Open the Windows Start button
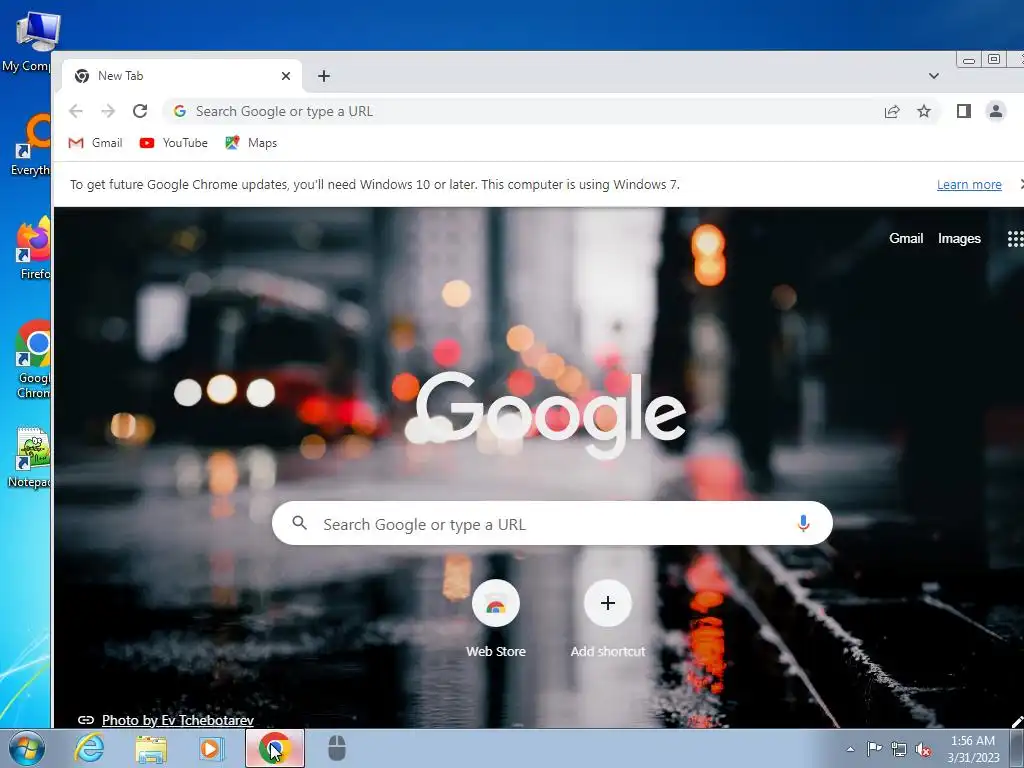 (x=26, y=748)
